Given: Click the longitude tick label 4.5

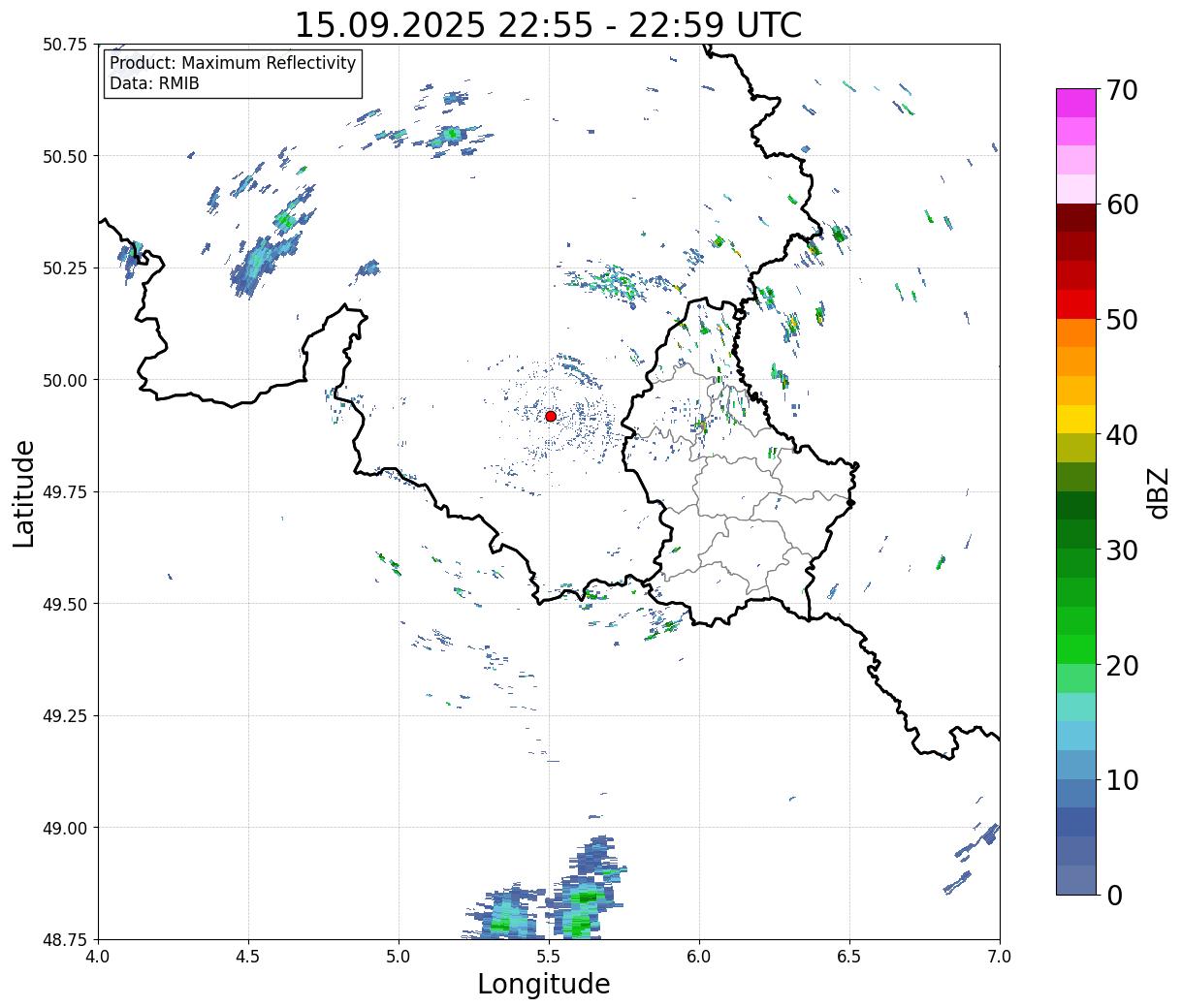Looking at the screenshot, I should click(x=248, y=956).
